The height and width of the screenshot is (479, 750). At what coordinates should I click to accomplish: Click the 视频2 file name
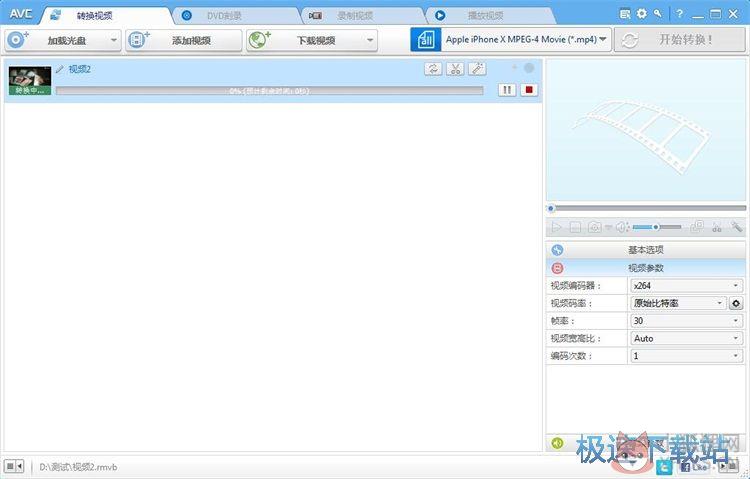click(79, 69)
